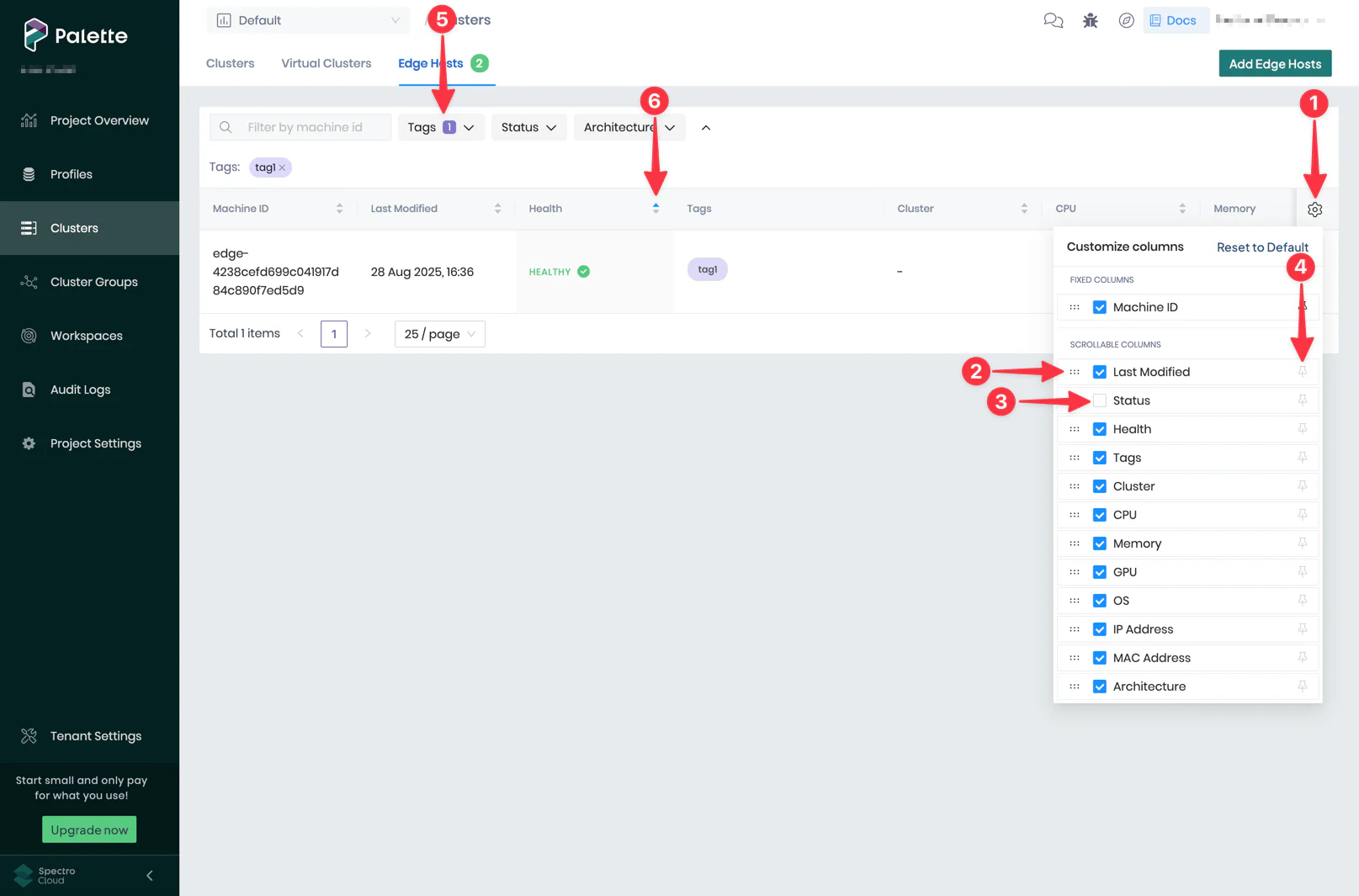Remove the tag1 filter chip

(284, 167)
